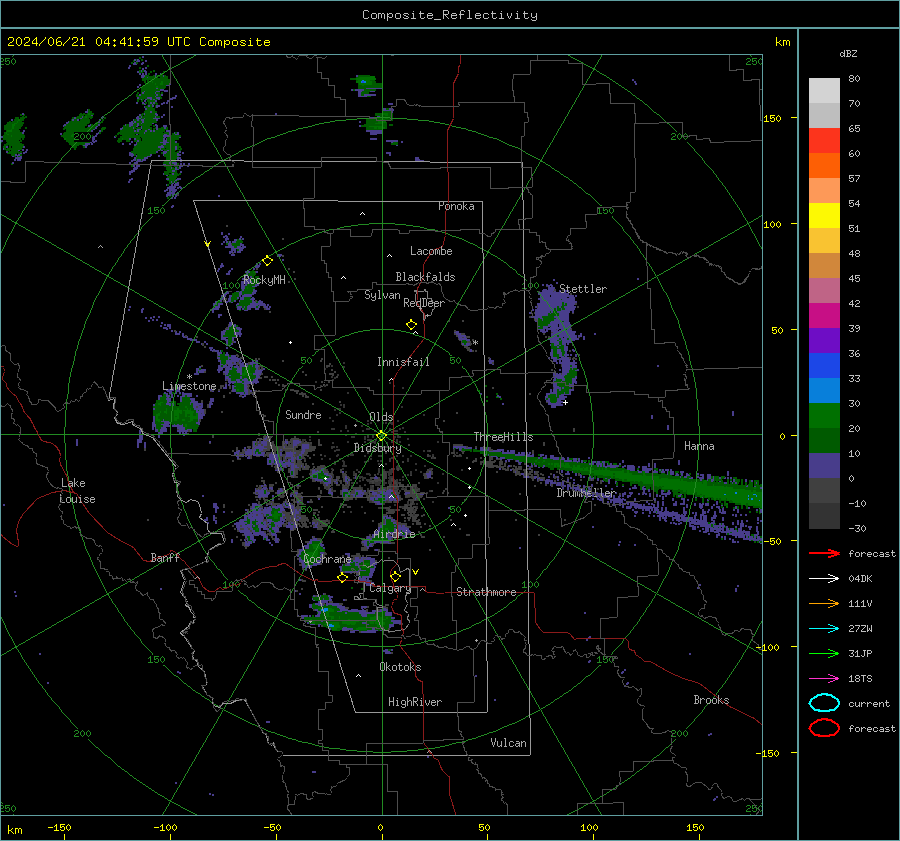Click the magenta 18TS arrow in legend
The height and width of the screenshot is (841, 900).
(x=824, y=679)
